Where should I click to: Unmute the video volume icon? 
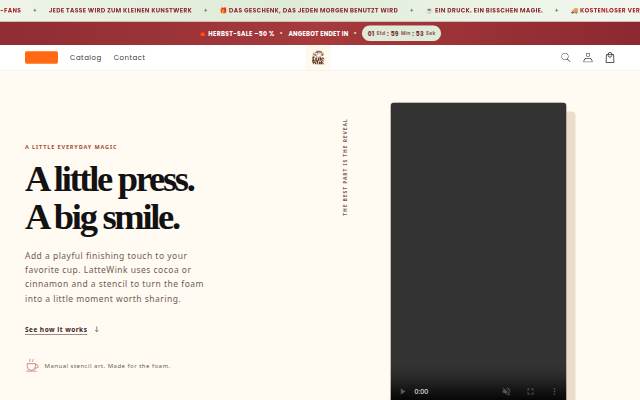tap(506, 391)
